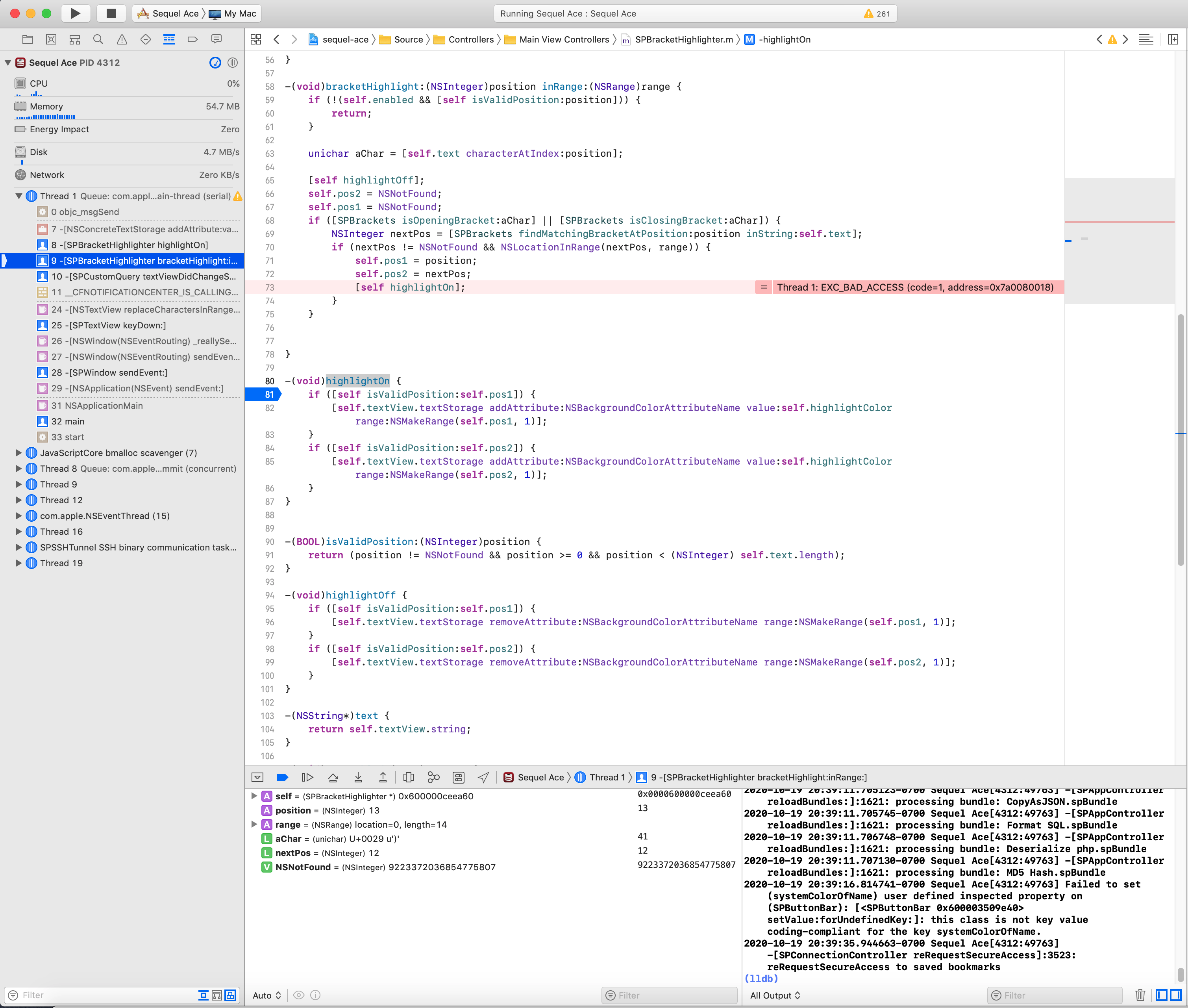The image size is (1188, 1008).
Task: Toggle Quick Look eye icon in variables view
Action: pos(299,995)
